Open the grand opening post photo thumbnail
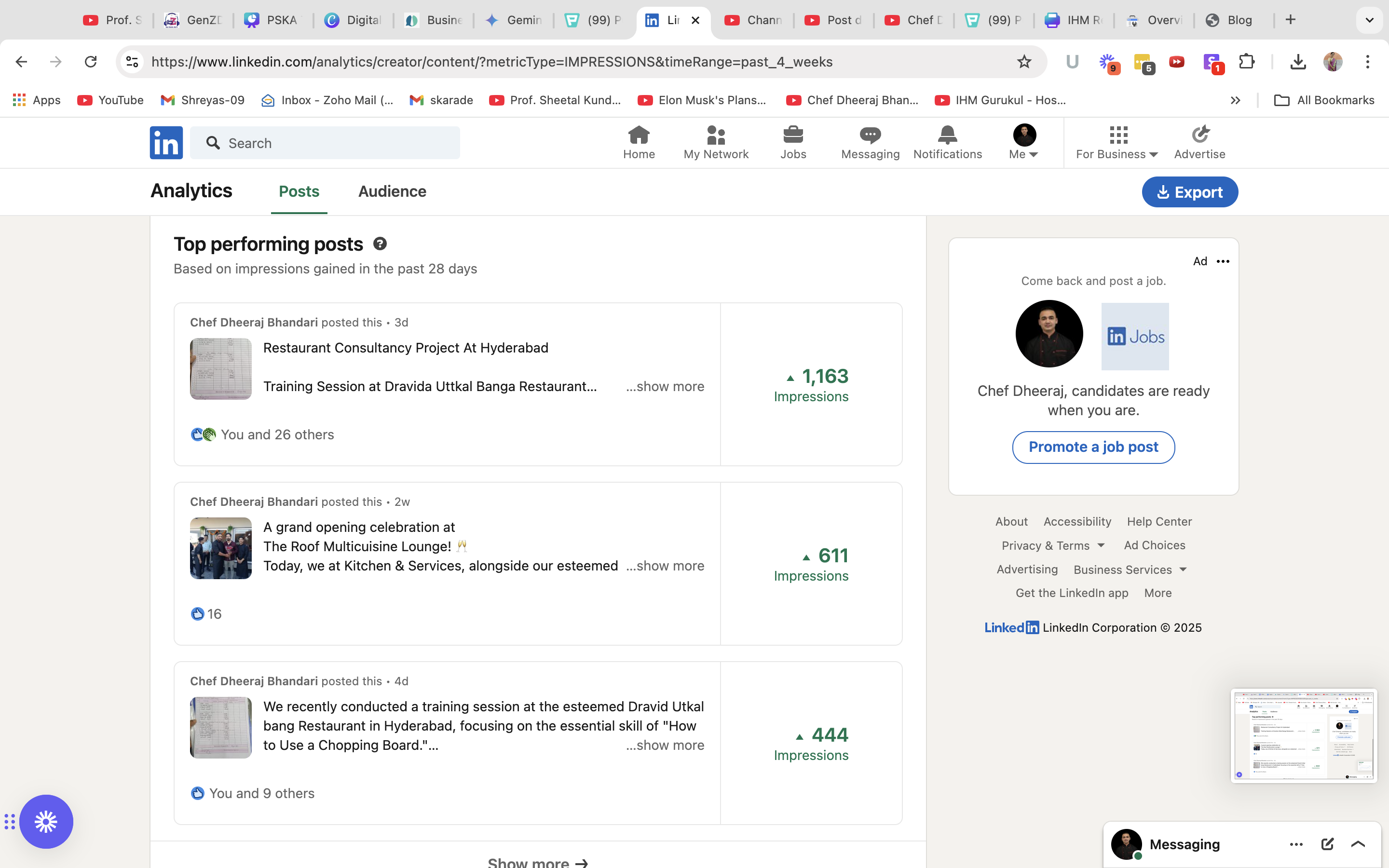The height and width of the screenshot is (868, 1389). tap(221, 548)
